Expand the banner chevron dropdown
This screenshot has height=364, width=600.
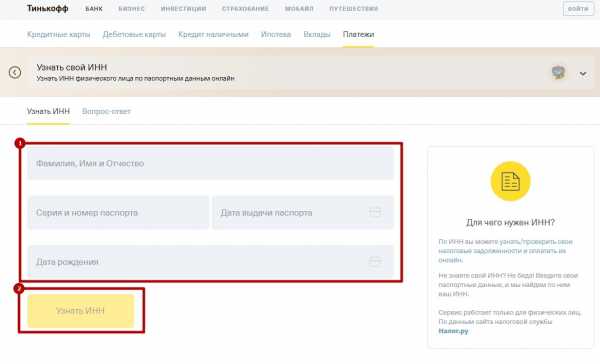[583, 73]
